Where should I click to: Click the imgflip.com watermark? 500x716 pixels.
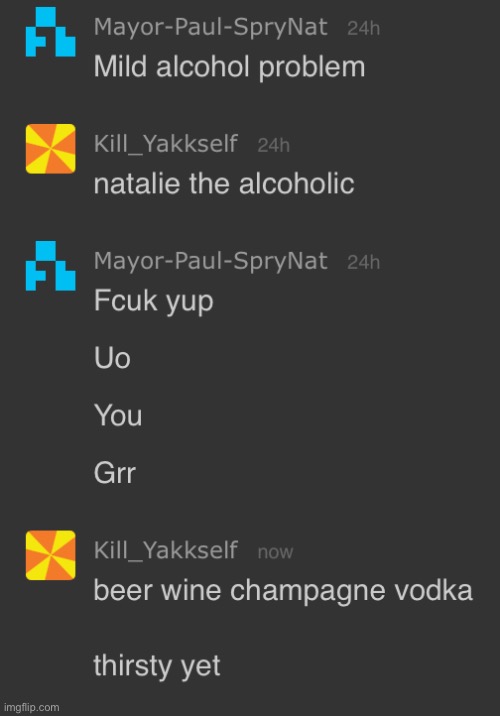32,707
